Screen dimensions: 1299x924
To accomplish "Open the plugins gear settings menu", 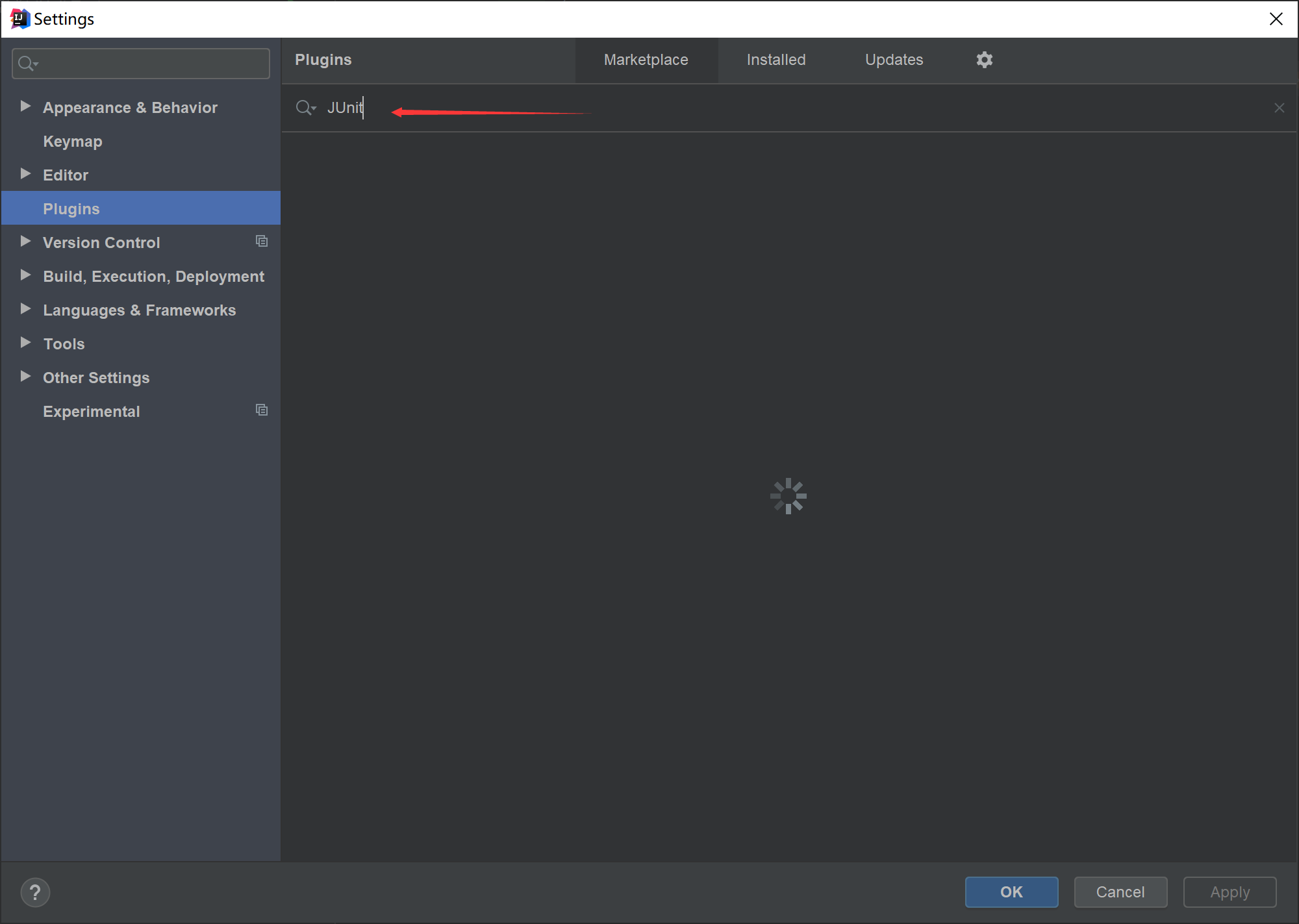I will pos(984,60).
